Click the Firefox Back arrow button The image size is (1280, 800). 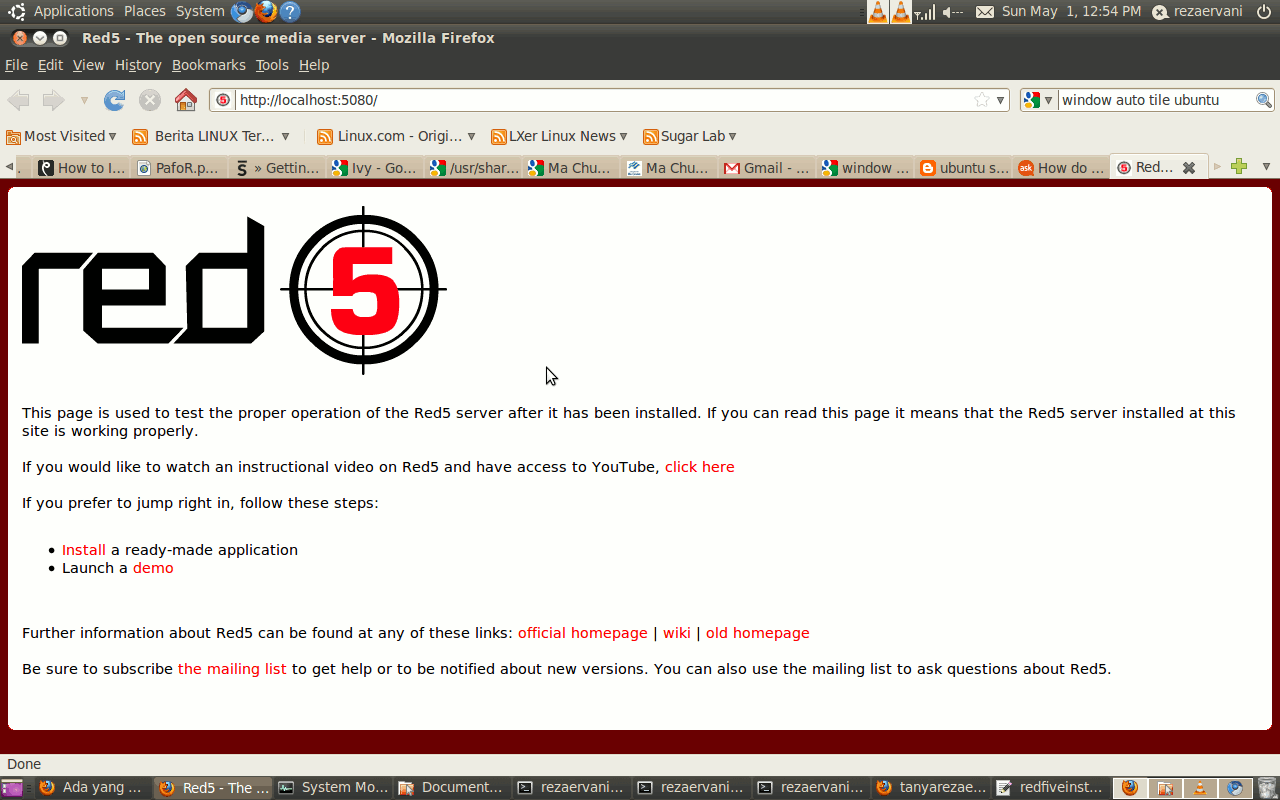click(19, 100)
